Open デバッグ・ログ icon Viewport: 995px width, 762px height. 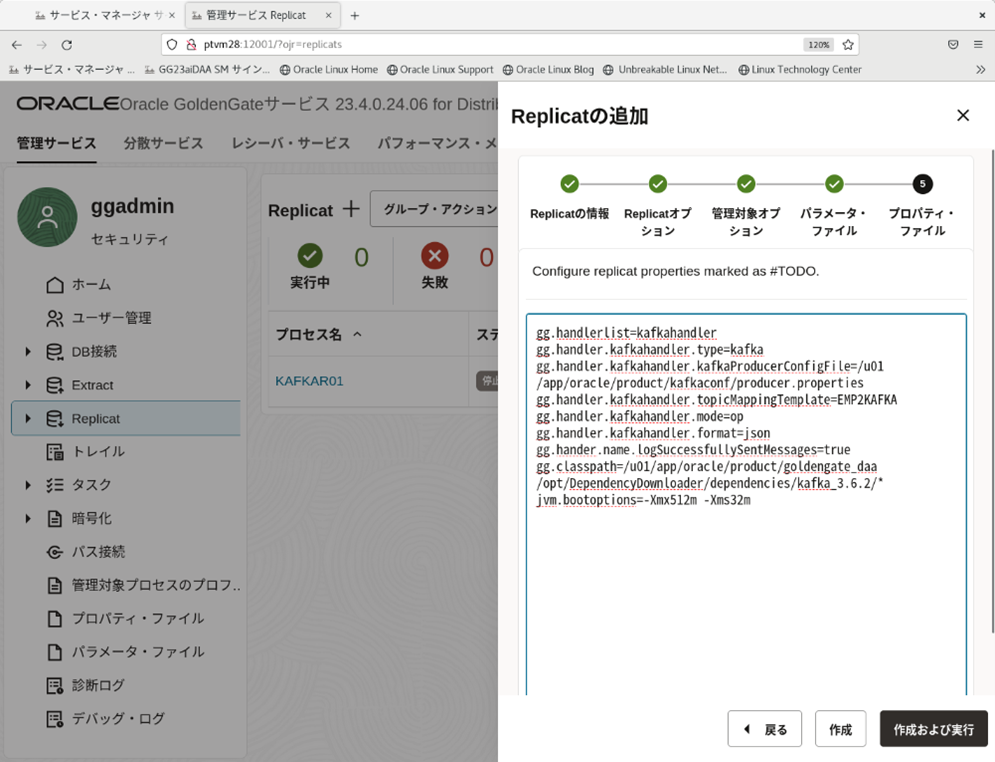(x=55, y=719)
